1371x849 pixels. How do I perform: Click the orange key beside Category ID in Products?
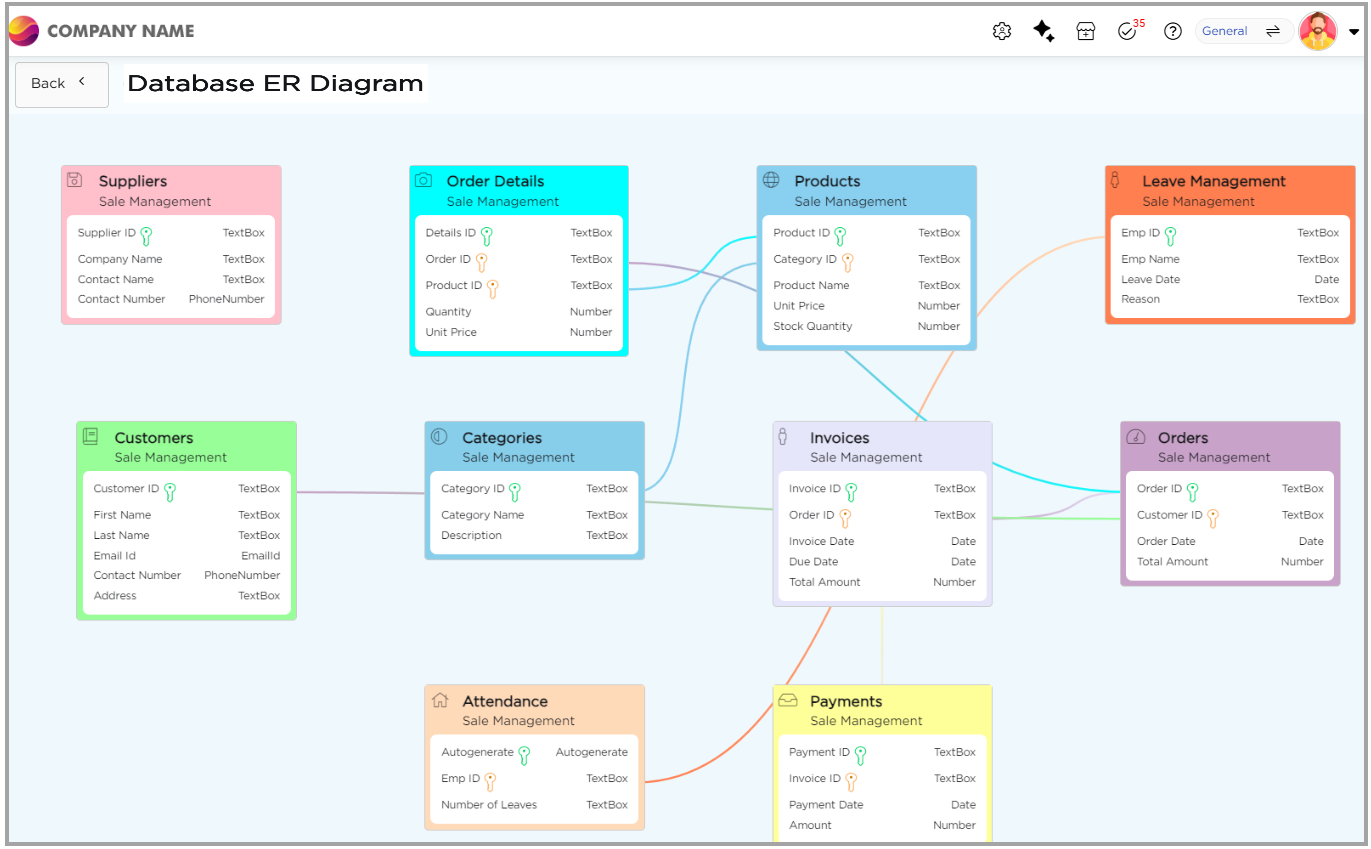[847, 262]
